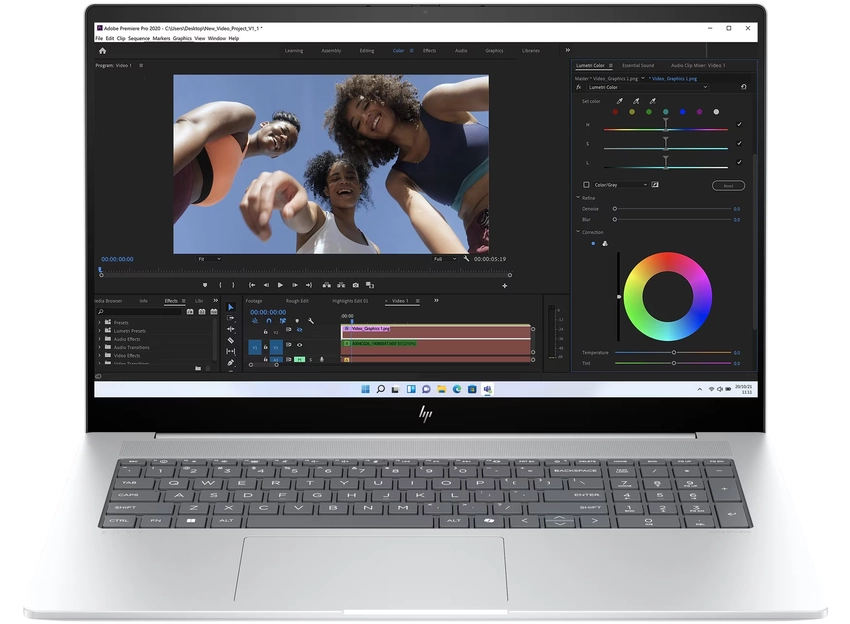Click the snapping magnet icon

pos(268,321)
